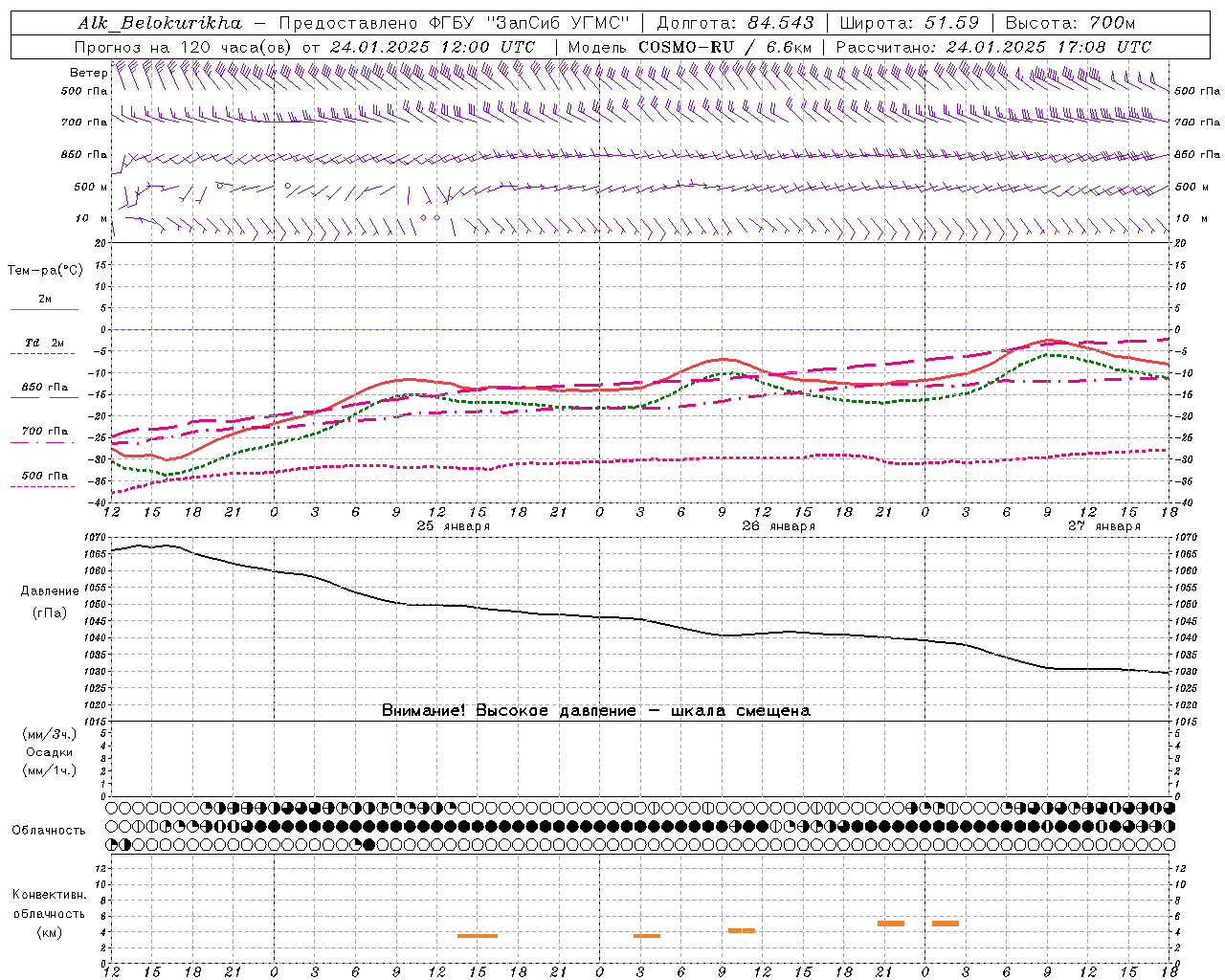Click the Высота: 700м header field

click(x=1070, y=23)
